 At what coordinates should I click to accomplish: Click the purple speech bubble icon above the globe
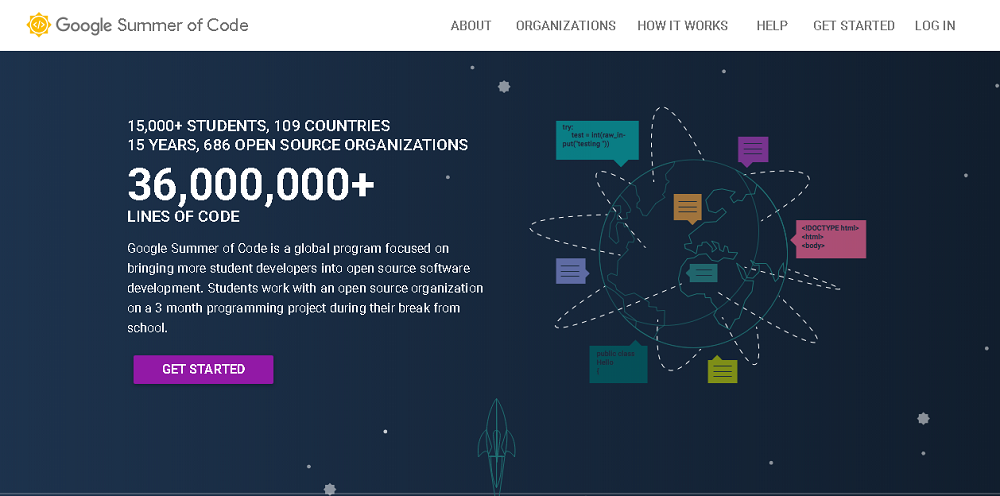click(752, 150)
